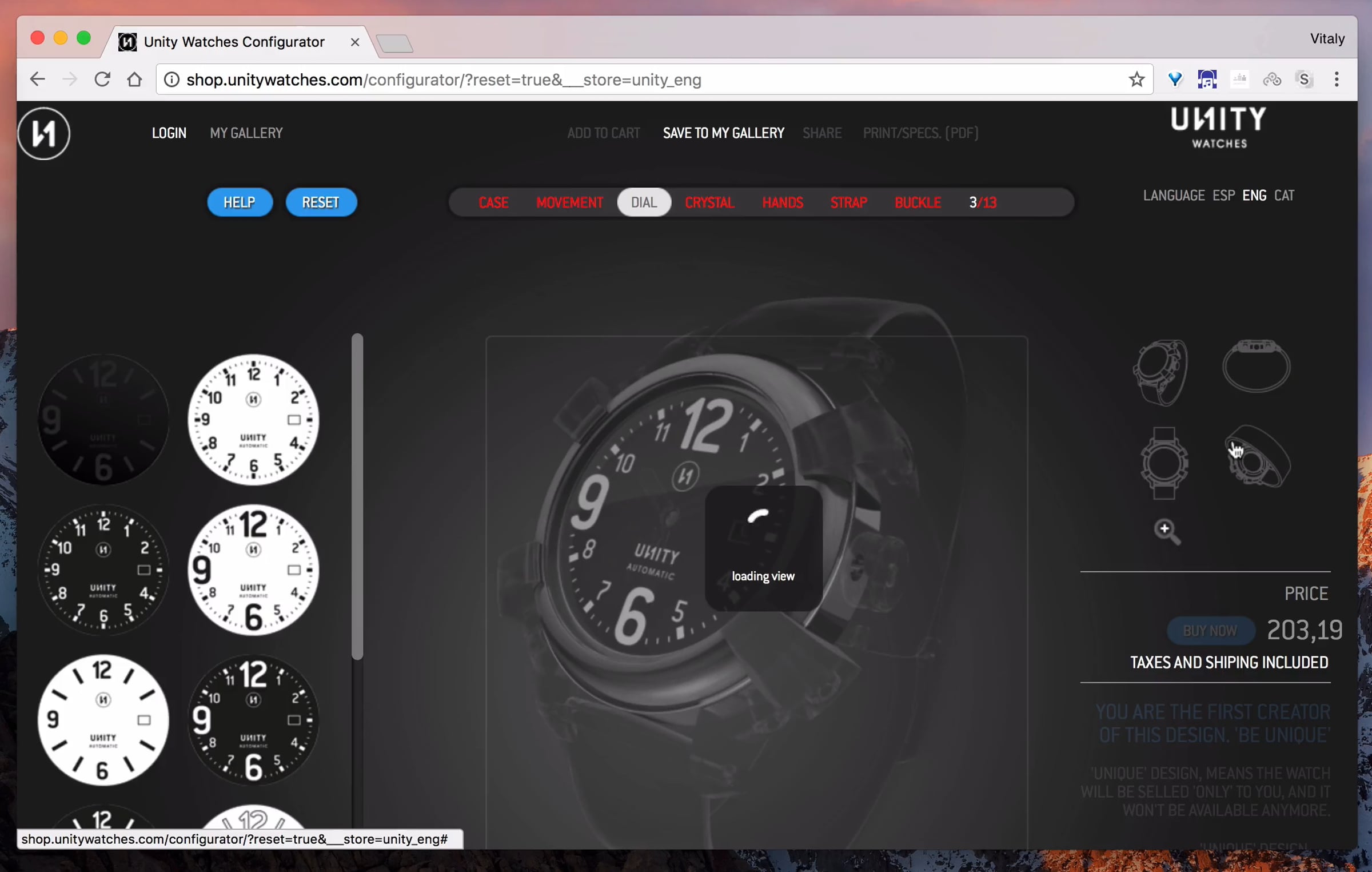Switch to the MOVEMENT step

coord(570,202)
